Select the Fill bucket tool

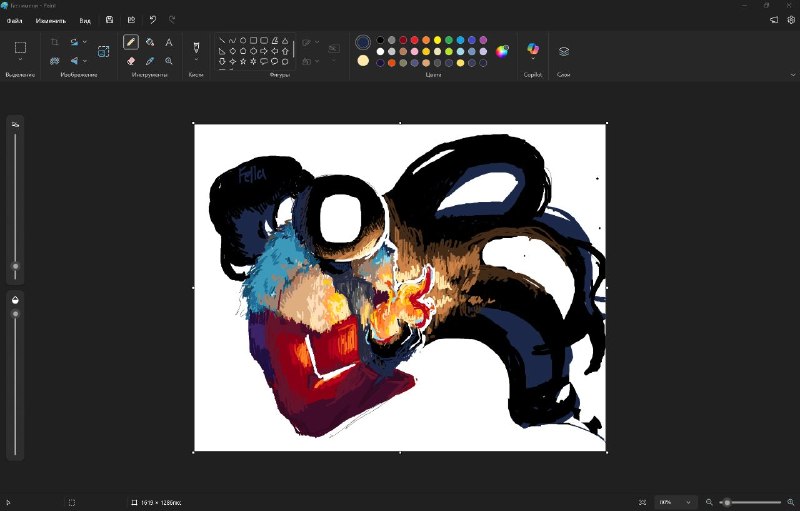[x=150, y=42]
